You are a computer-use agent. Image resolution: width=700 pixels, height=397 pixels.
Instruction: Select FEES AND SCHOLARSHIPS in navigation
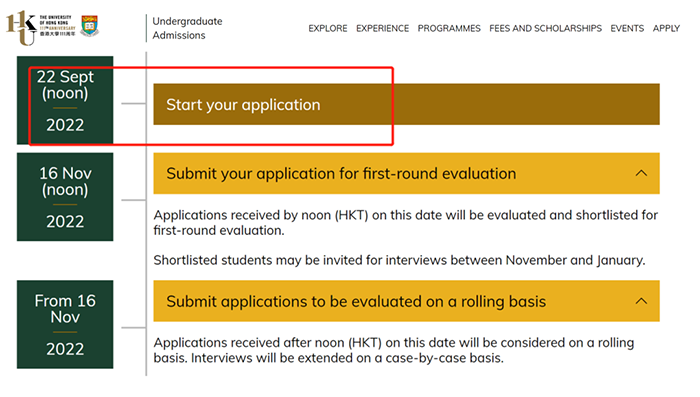pos(545,28)
